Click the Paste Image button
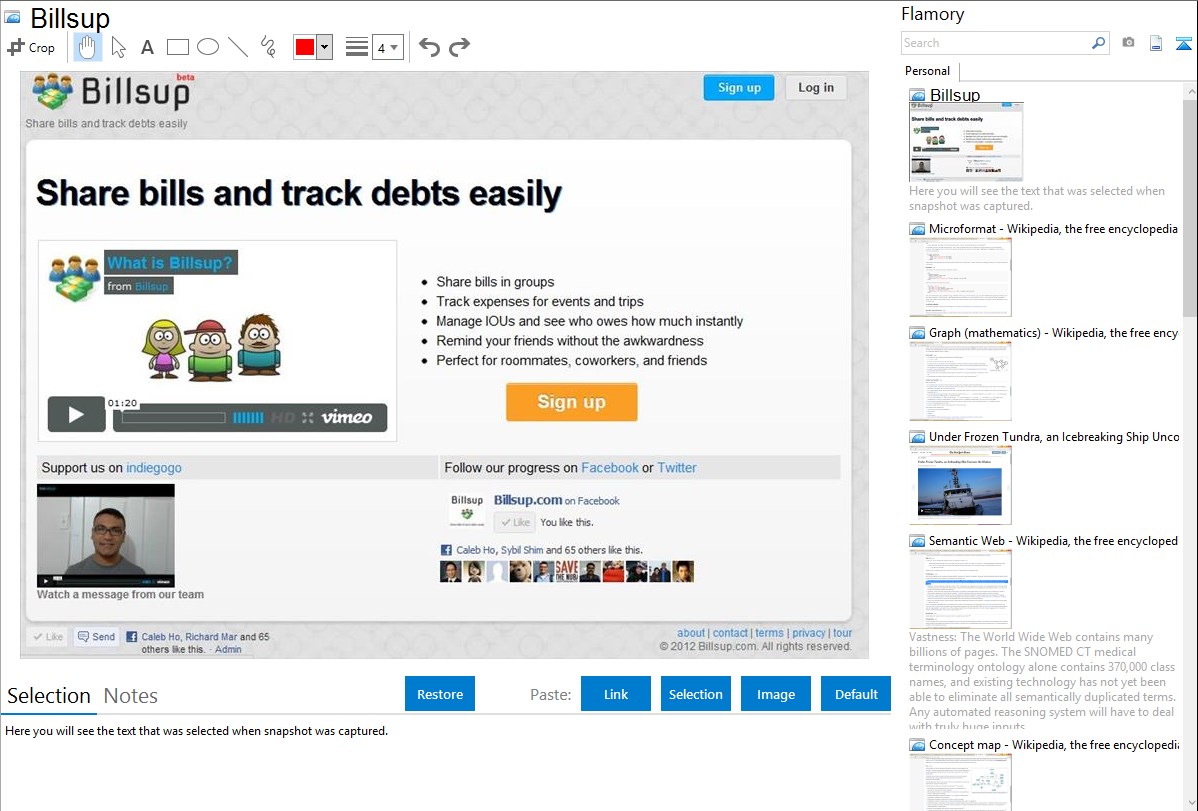 (775, 694)
